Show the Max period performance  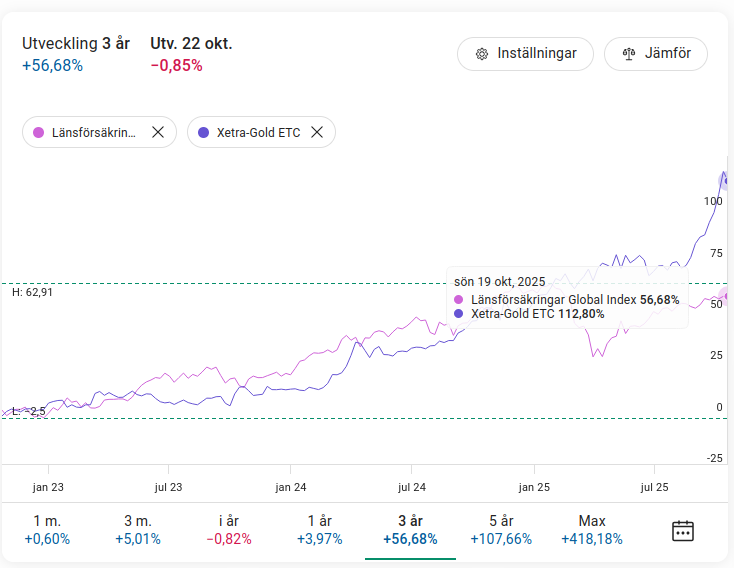point(591,530)
